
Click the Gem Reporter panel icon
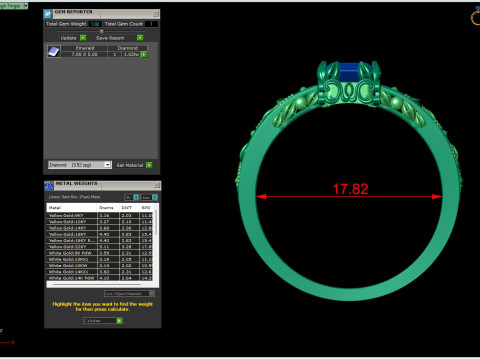point(48,14)
